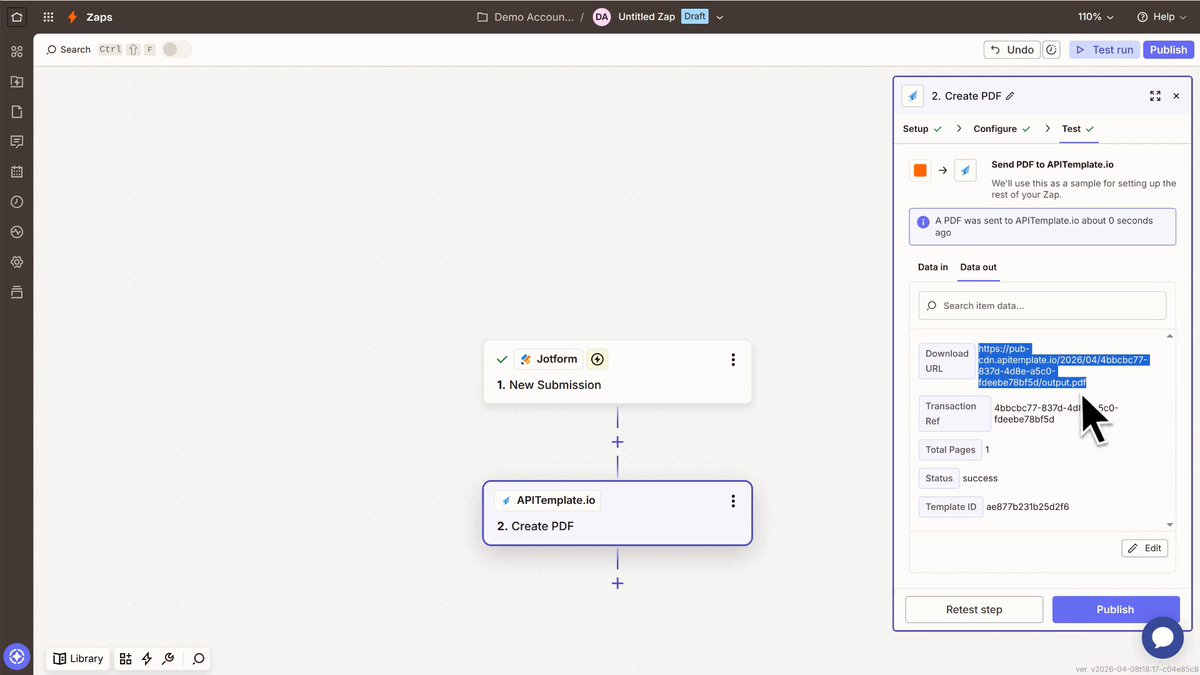Image resolution: width=1200 pixels, height=675 pixels.
Task: Open the 110% zoom level dropdown
Action: point(1094,16)
